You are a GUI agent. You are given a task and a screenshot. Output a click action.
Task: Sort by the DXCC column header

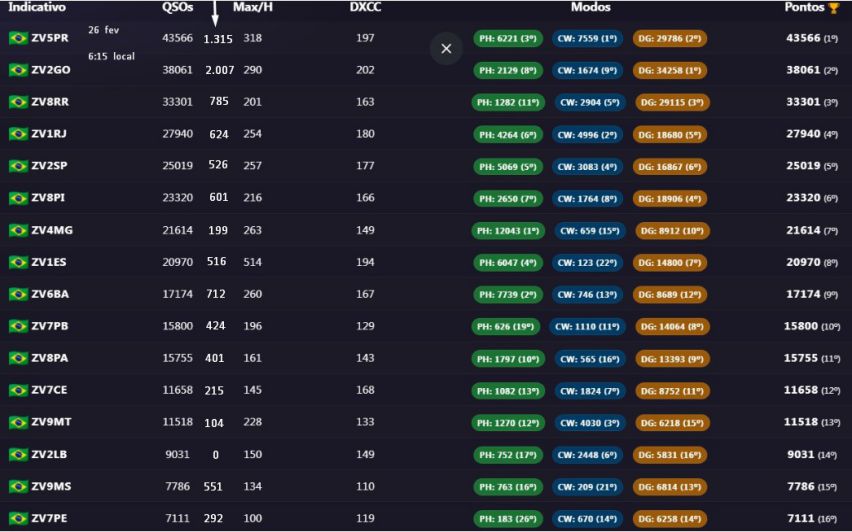click(365, 7)
